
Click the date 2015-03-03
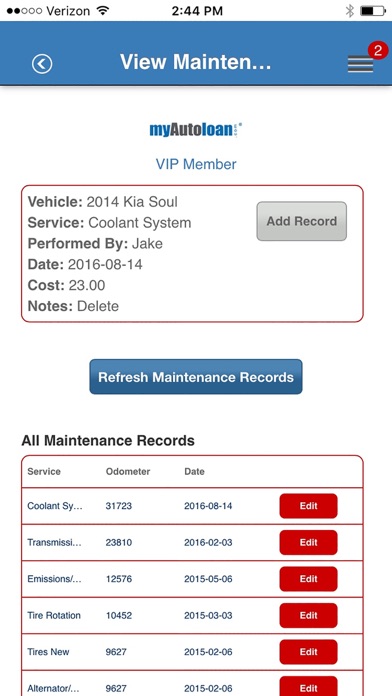(x=208, y=615)
